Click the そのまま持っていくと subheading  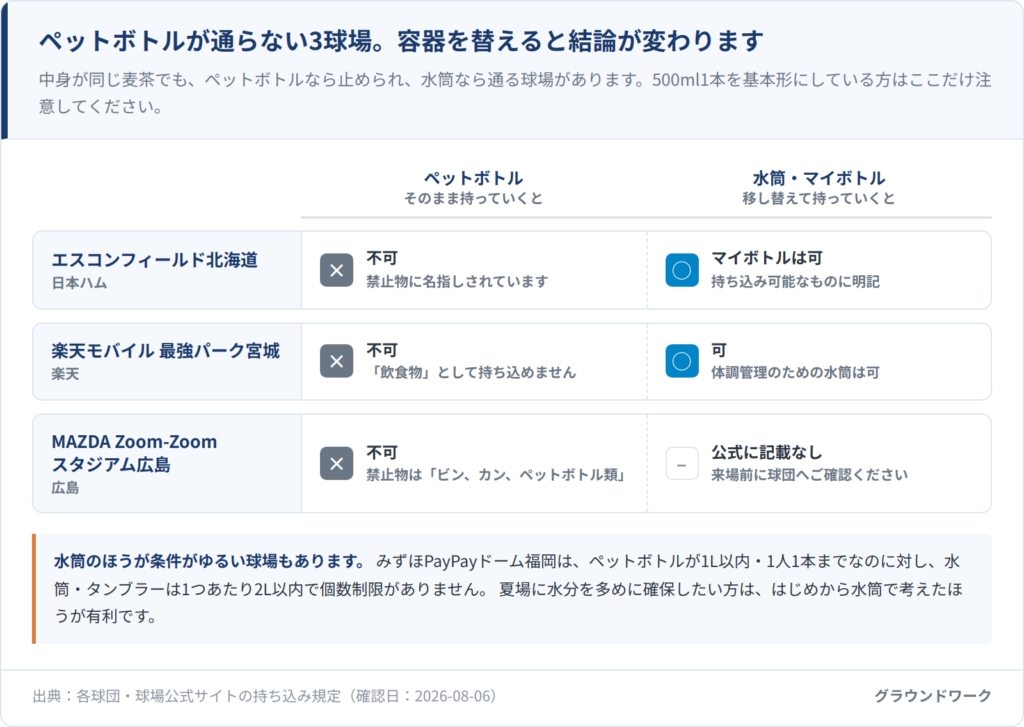[x=473, y=199]
